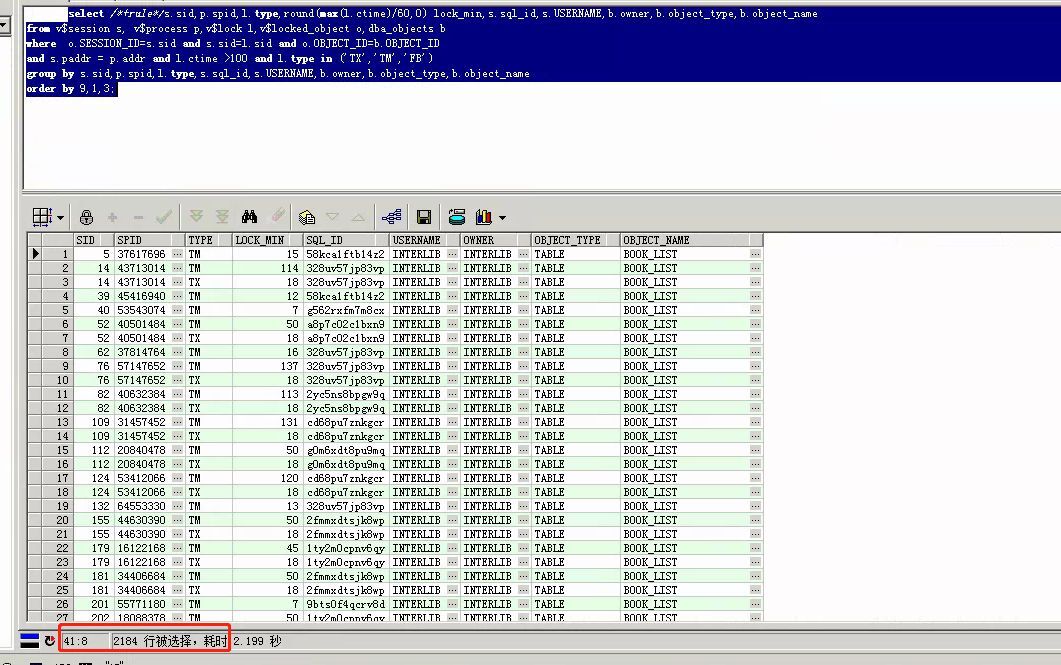Select LOCK_MIN cell with value 114

[x=267, y=269]
